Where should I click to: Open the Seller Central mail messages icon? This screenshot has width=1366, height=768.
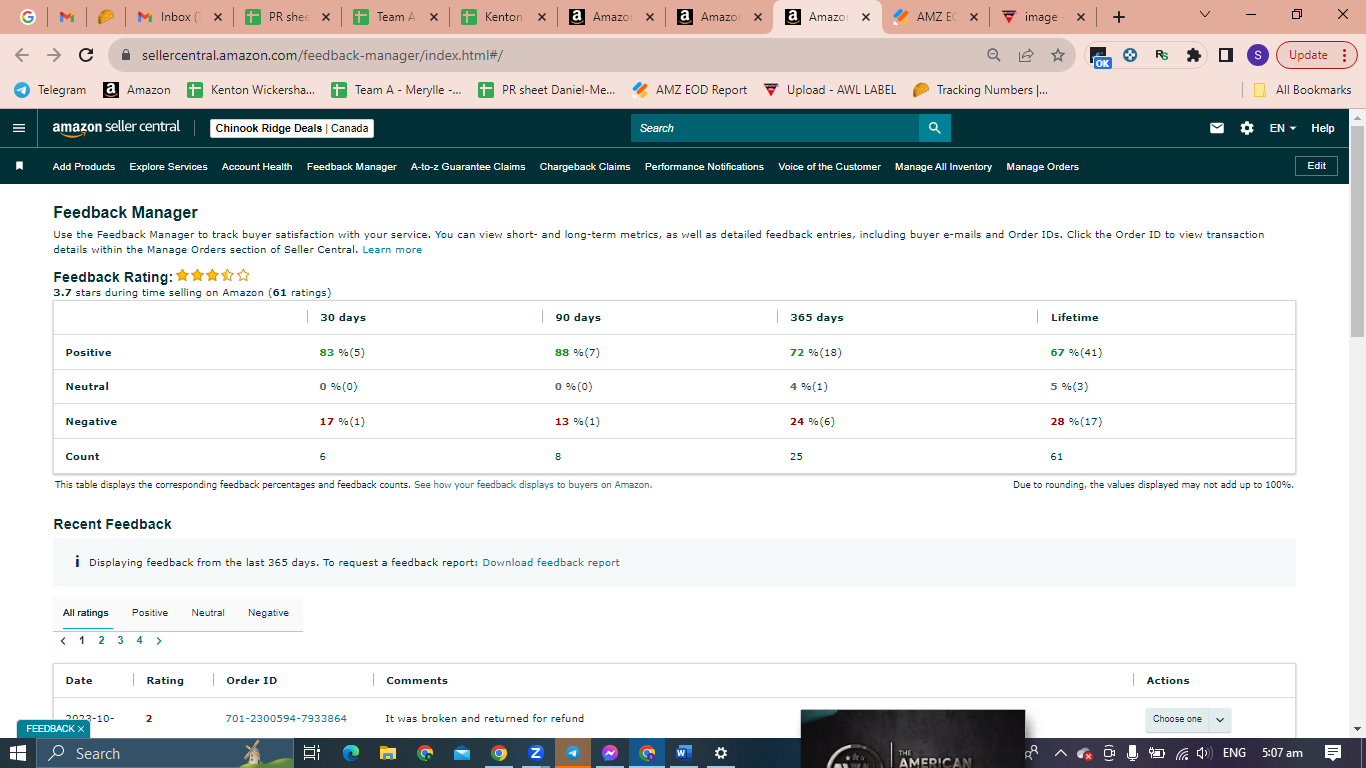pos(1217,128)
